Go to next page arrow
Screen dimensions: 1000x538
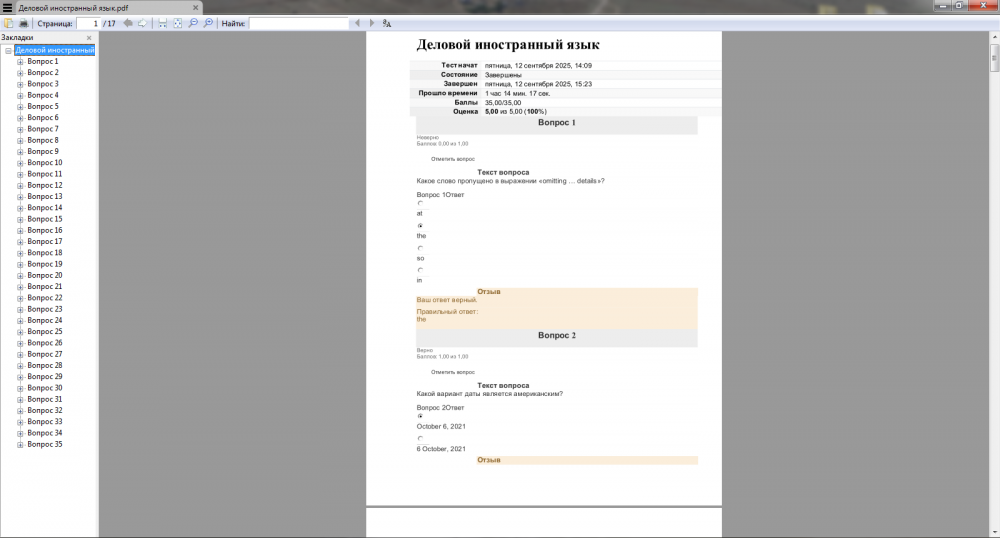click(x=142, y=24)
